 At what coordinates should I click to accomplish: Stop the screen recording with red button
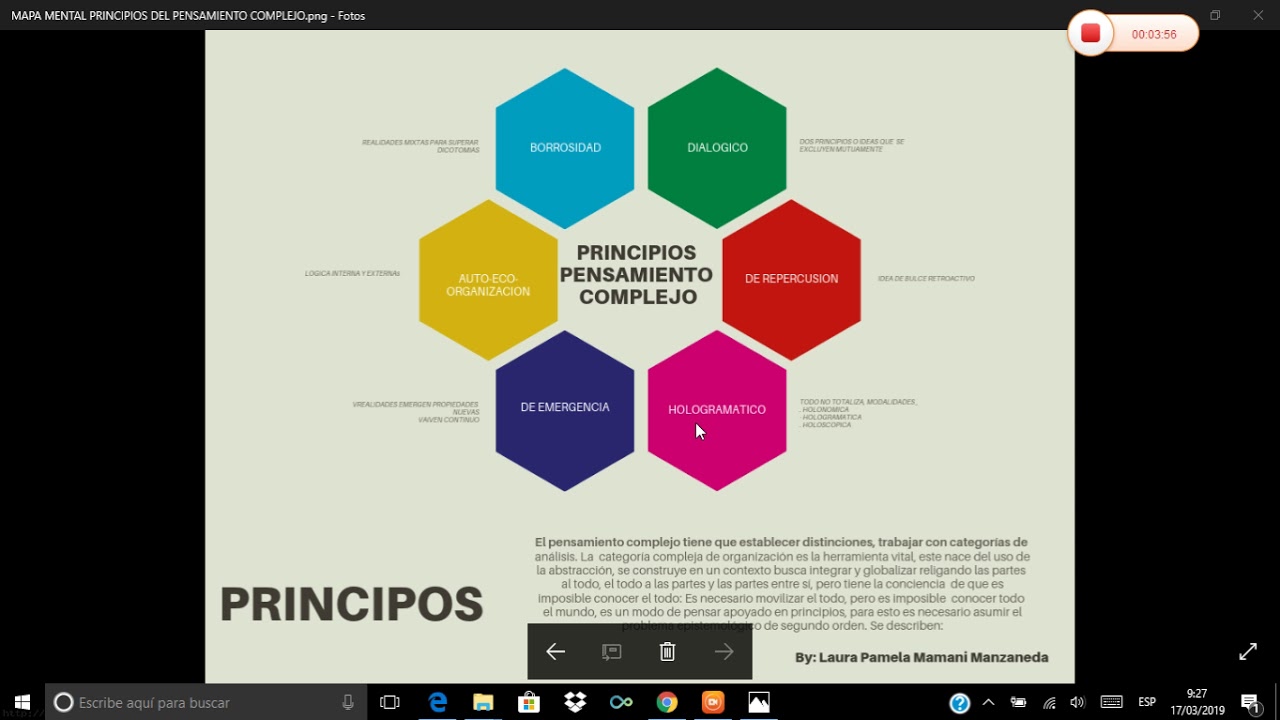pyautogui.click(x=1091, y=34)
